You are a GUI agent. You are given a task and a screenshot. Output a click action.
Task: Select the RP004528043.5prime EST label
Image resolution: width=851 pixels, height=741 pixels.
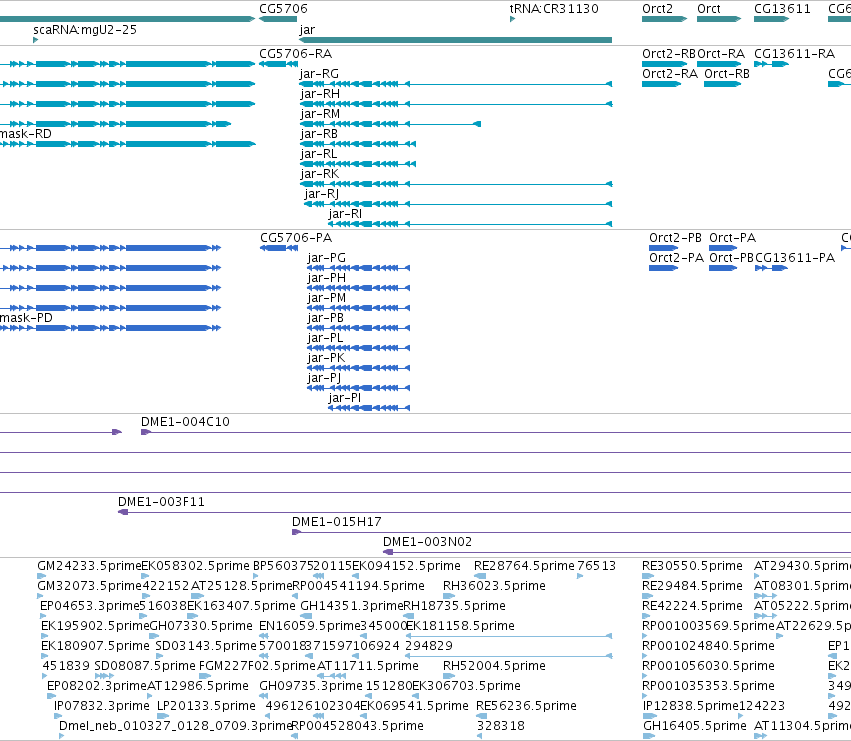pos(358,726)
